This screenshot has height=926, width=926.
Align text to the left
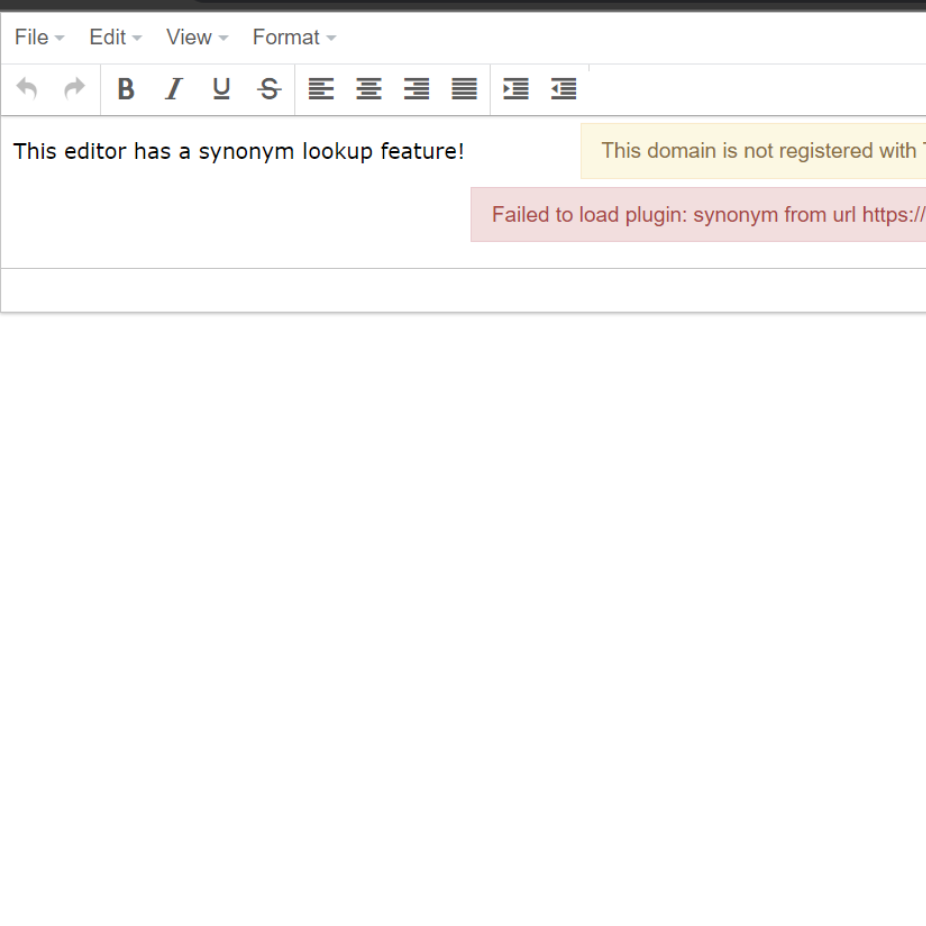click(x=321, y=90)
